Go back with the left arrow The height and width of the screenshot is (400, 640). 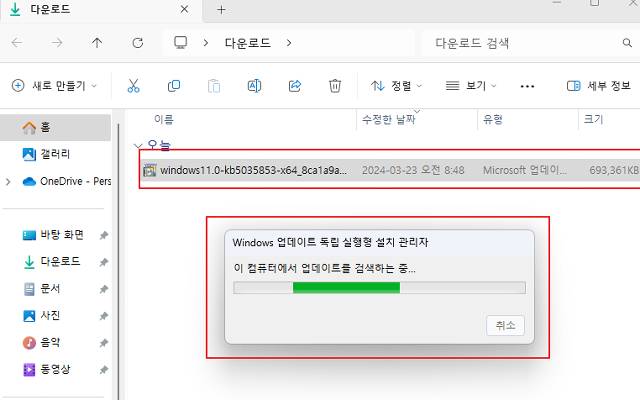[17, 42]
